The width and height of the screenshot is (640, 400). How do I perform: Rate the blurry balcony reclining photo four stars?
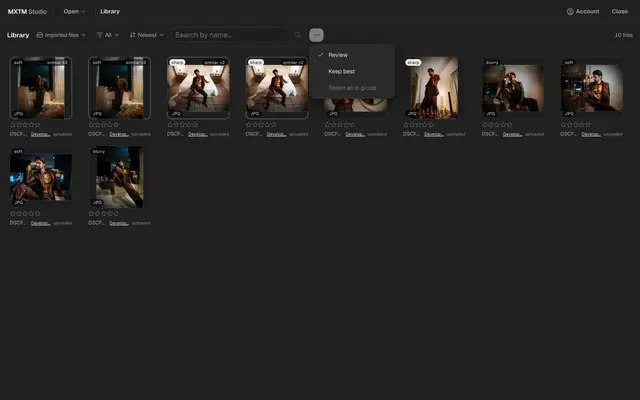pos(110,213)
